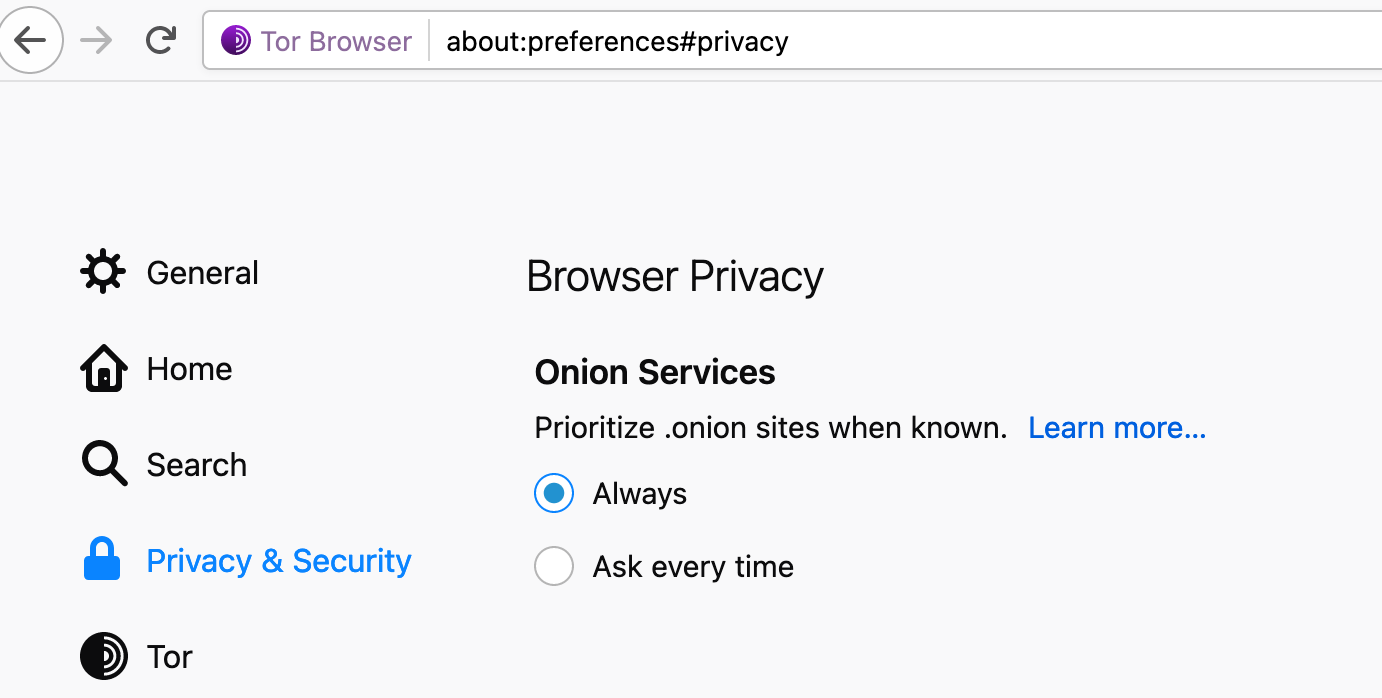Click the lock icon beside Privacy & Security
Screen dimensions: 1382x698
(x=103, y=559)
